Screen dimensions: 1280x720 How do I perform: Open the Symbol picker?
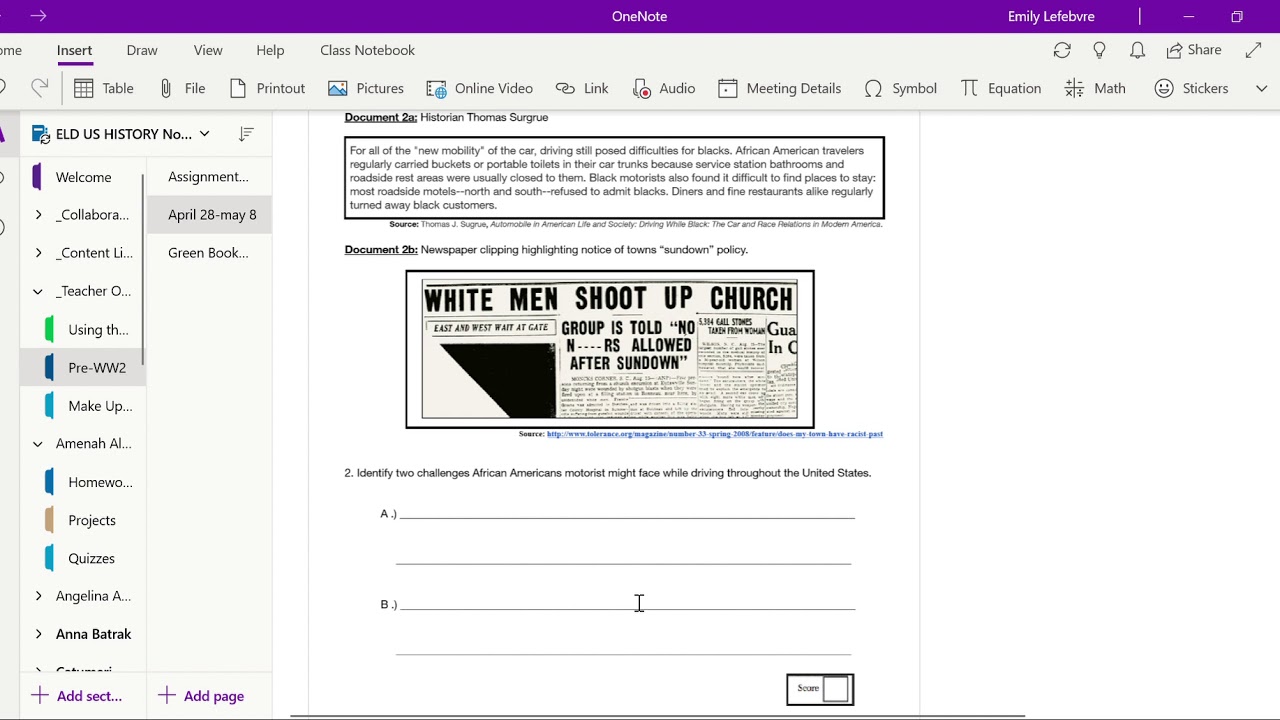[900, 88]
